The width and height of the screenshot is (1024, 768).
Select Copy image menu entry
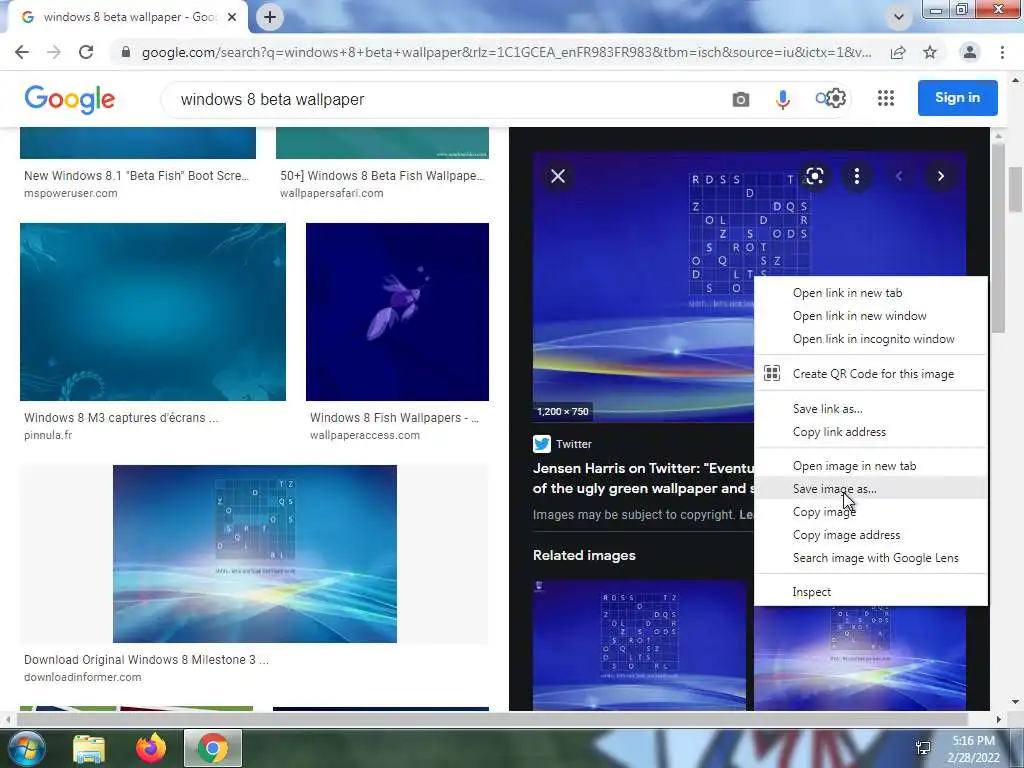click(x=871, y=512)
